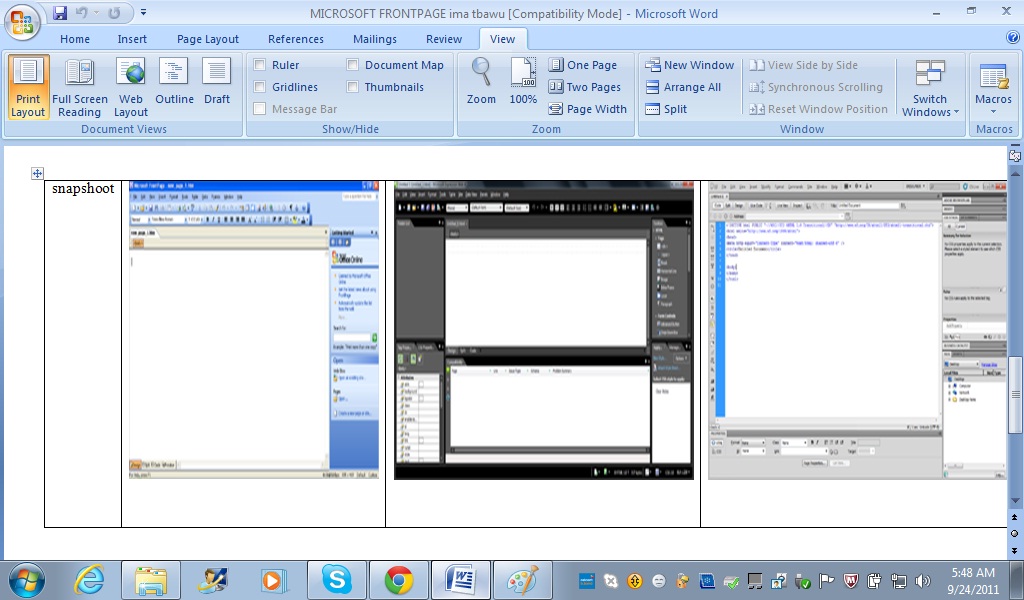Open Windows Media Player from taskbar

[274, 580]
